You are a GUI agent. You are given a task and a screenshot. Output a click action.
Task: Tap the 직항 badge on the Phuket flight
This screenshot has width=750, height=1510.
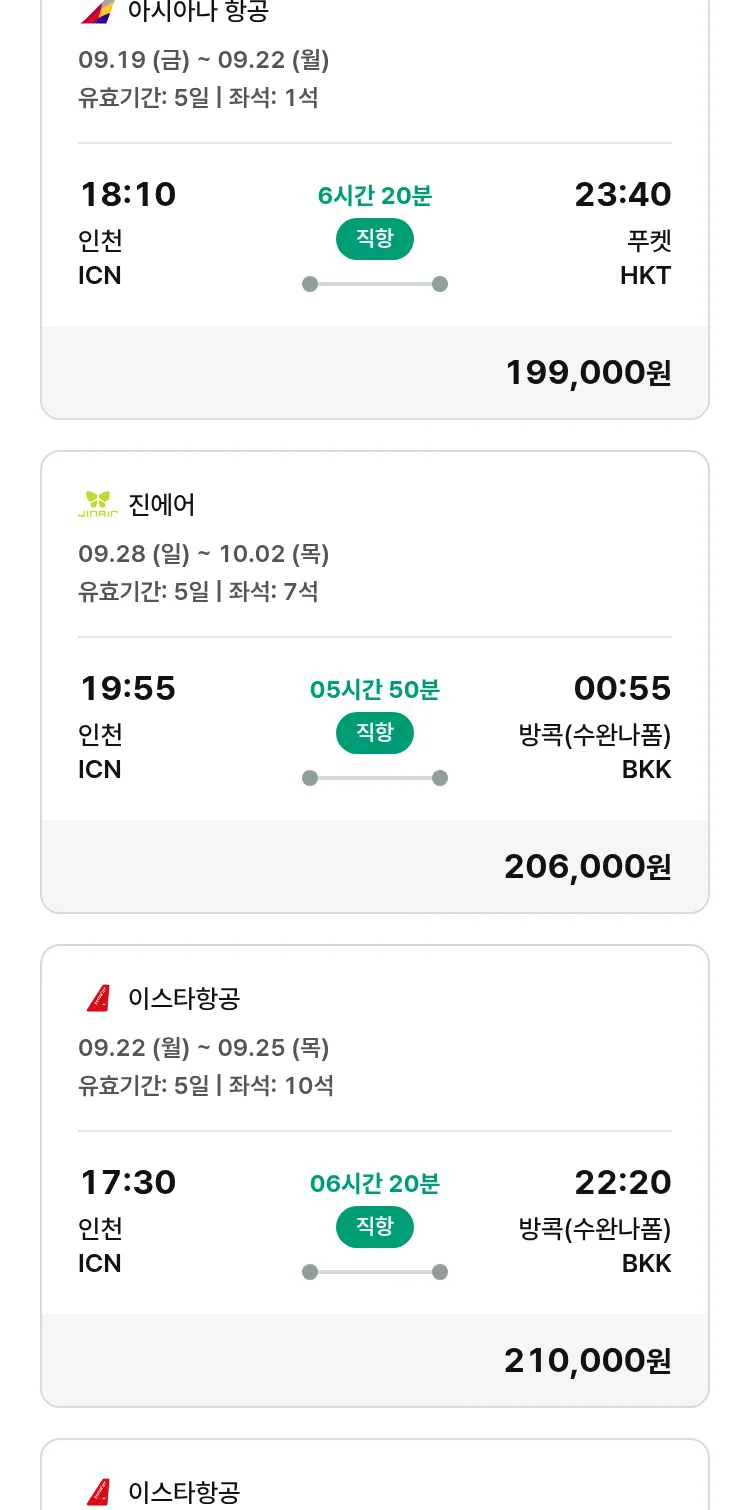click(375, 239)
